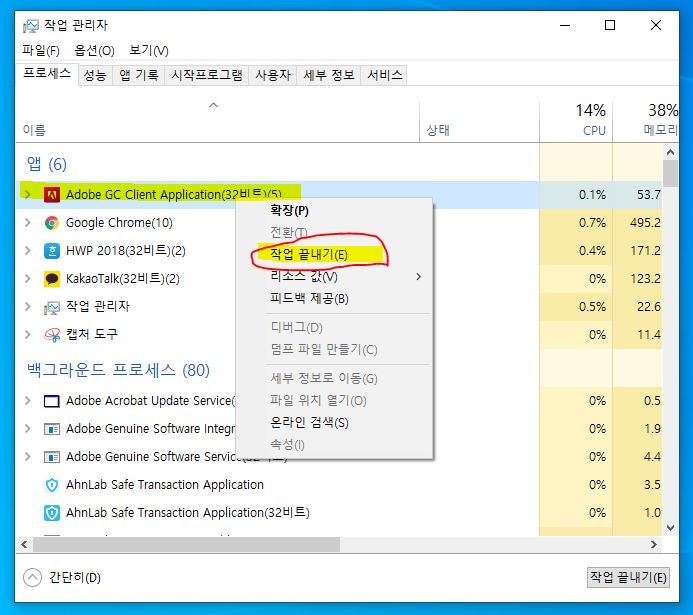The image size is (693, 615).
Task: Open the 옵션(O) menu
Action: click(x=94, y=50)
